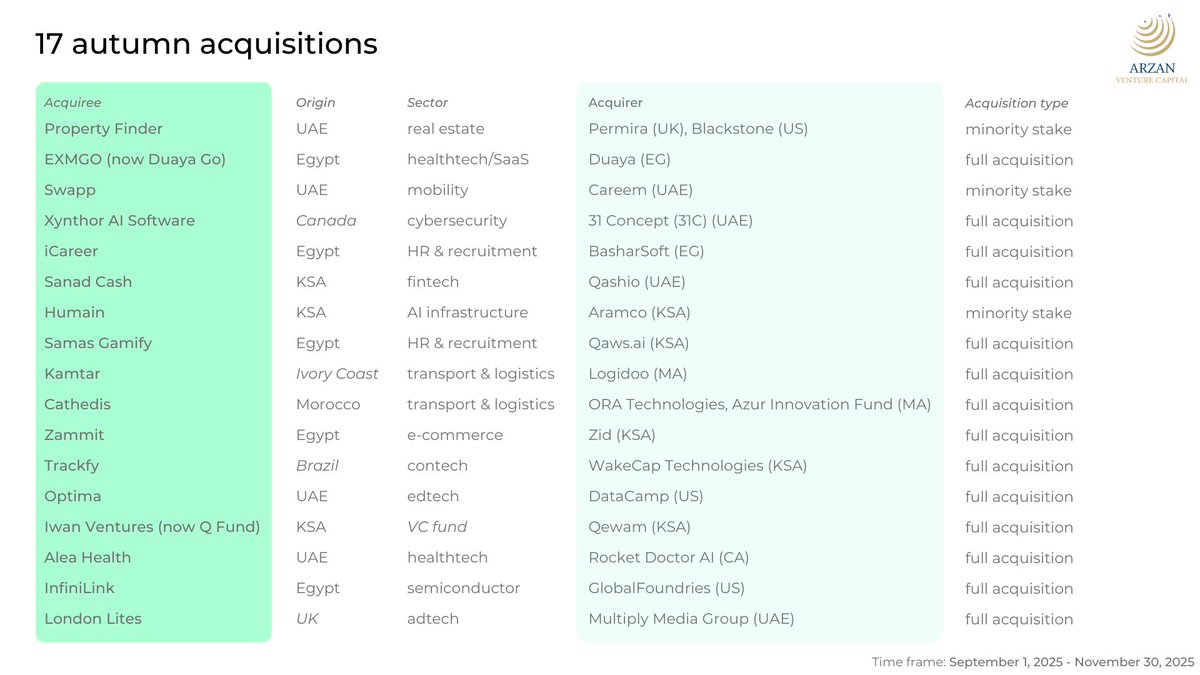Select the EXMGO (now Duaya Go) entry

pos(135,160)
